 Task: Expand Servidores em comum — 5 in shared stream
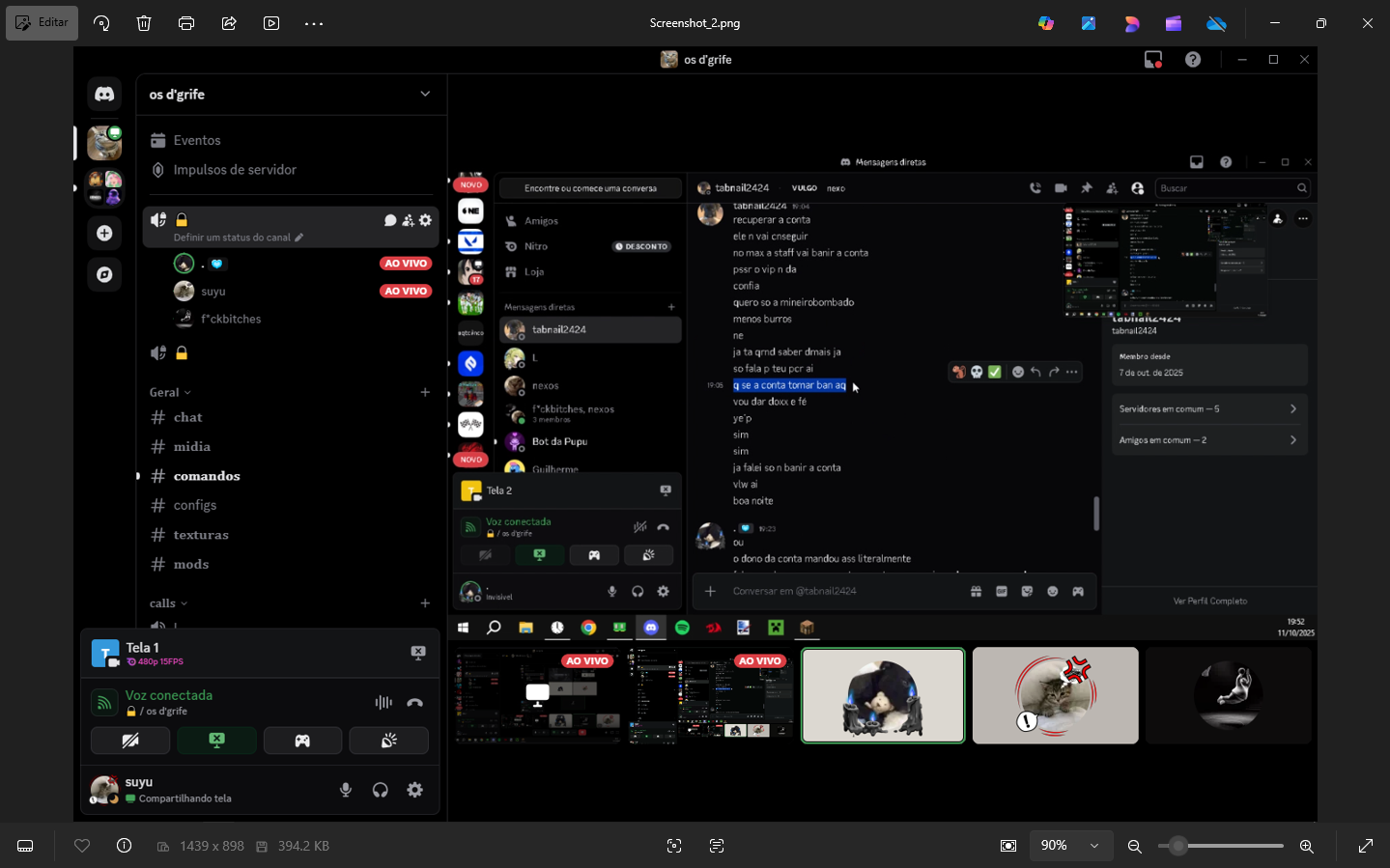[1209, 409]
